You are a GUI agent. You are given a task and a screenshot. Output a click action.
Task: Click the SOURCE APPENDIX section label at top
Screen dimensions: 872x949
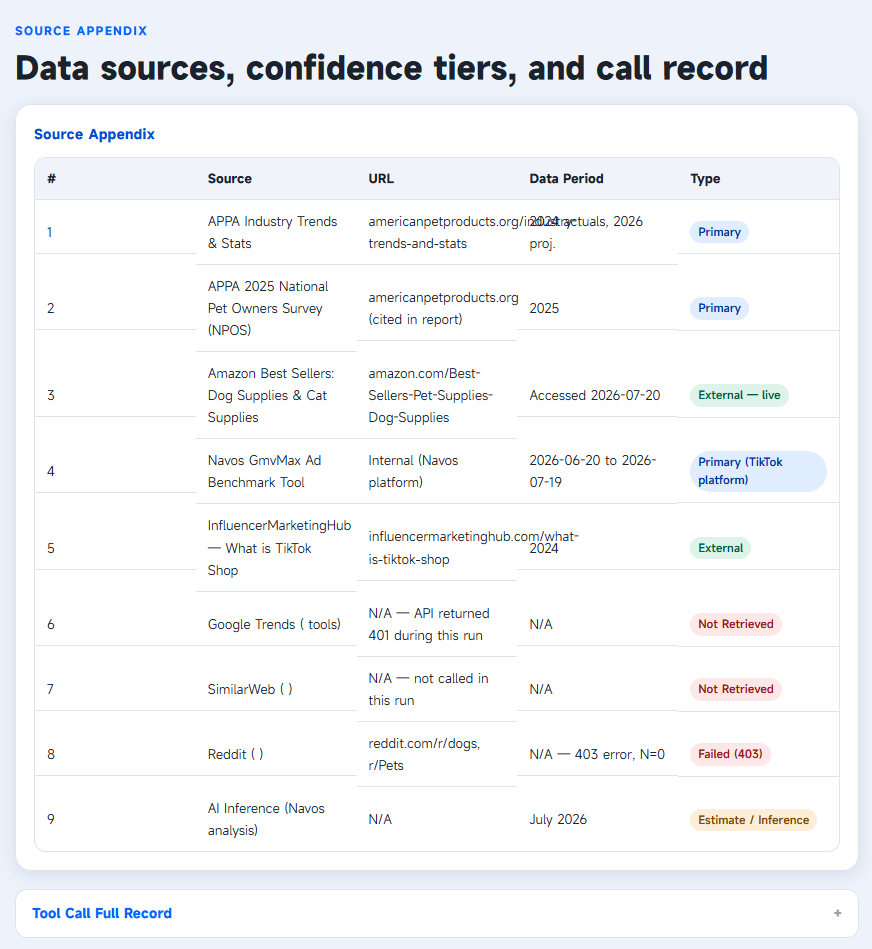pos(81,31)
